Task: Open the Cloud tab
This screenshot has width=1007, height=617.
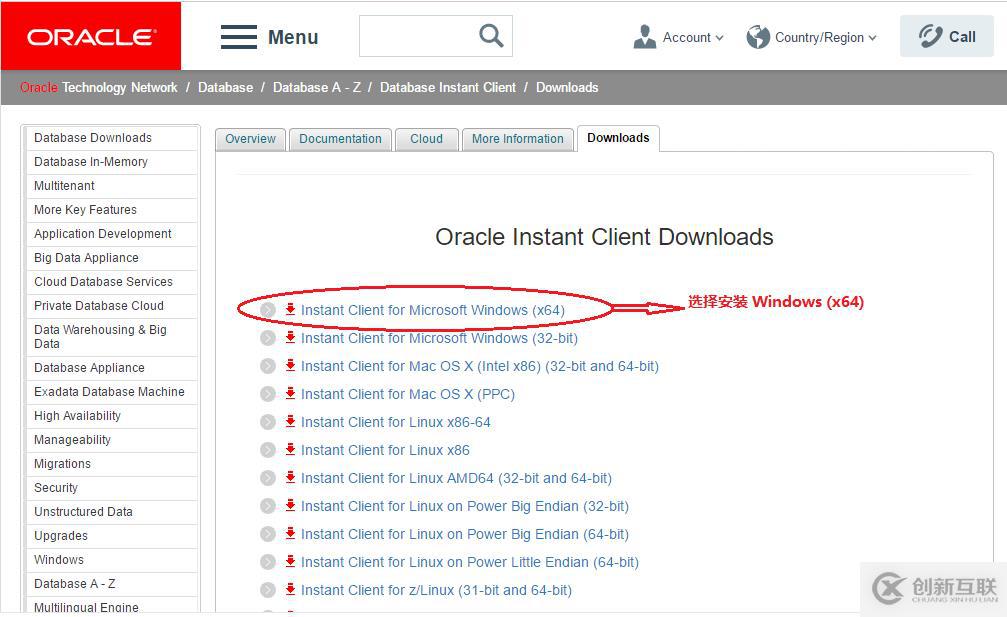Action: [426, 139]
